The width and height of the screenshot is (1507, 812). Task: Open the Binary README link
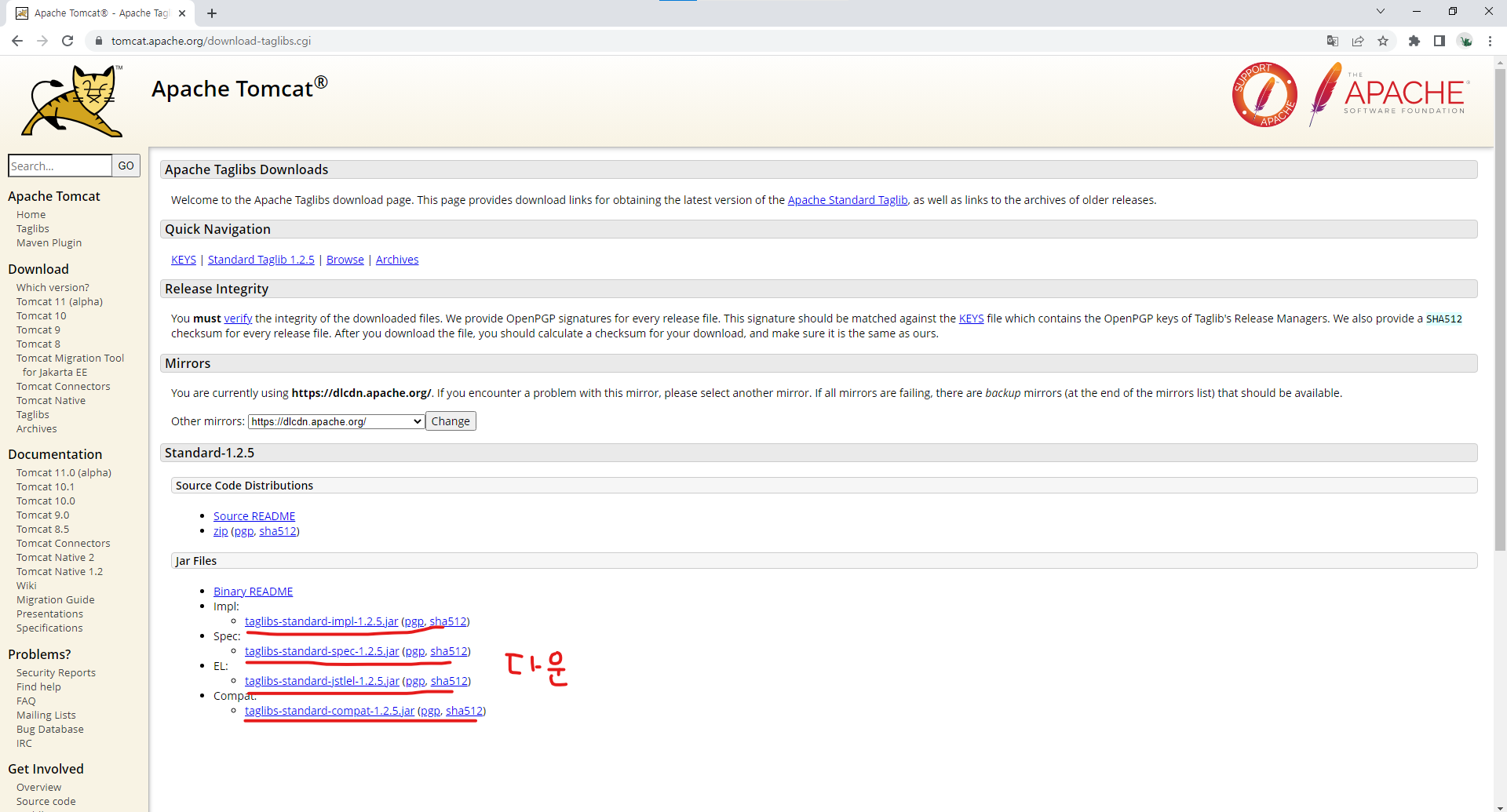[253, 592]
